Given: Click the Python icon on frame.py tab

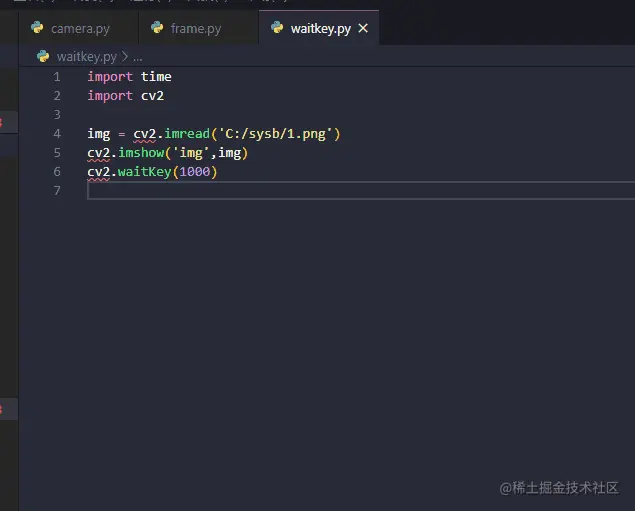Looking at the screenshot, I should point(157,28).
